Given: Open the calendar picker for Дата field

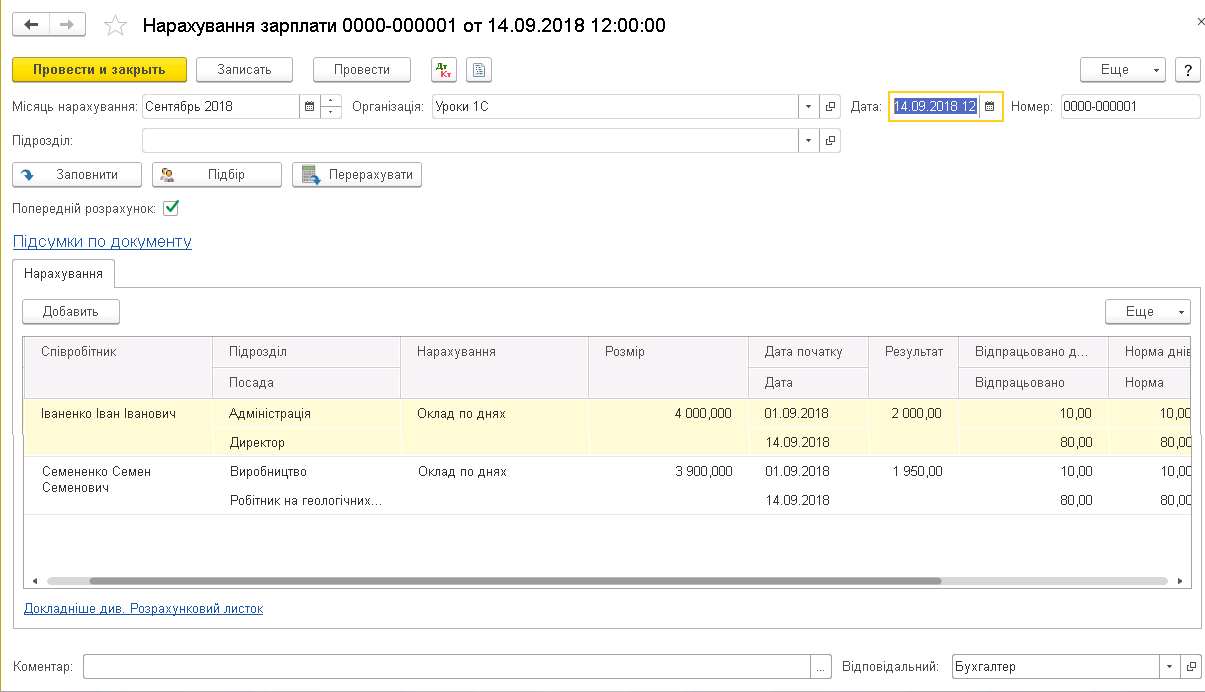Looking at the screenshot, I should [990, 106].
